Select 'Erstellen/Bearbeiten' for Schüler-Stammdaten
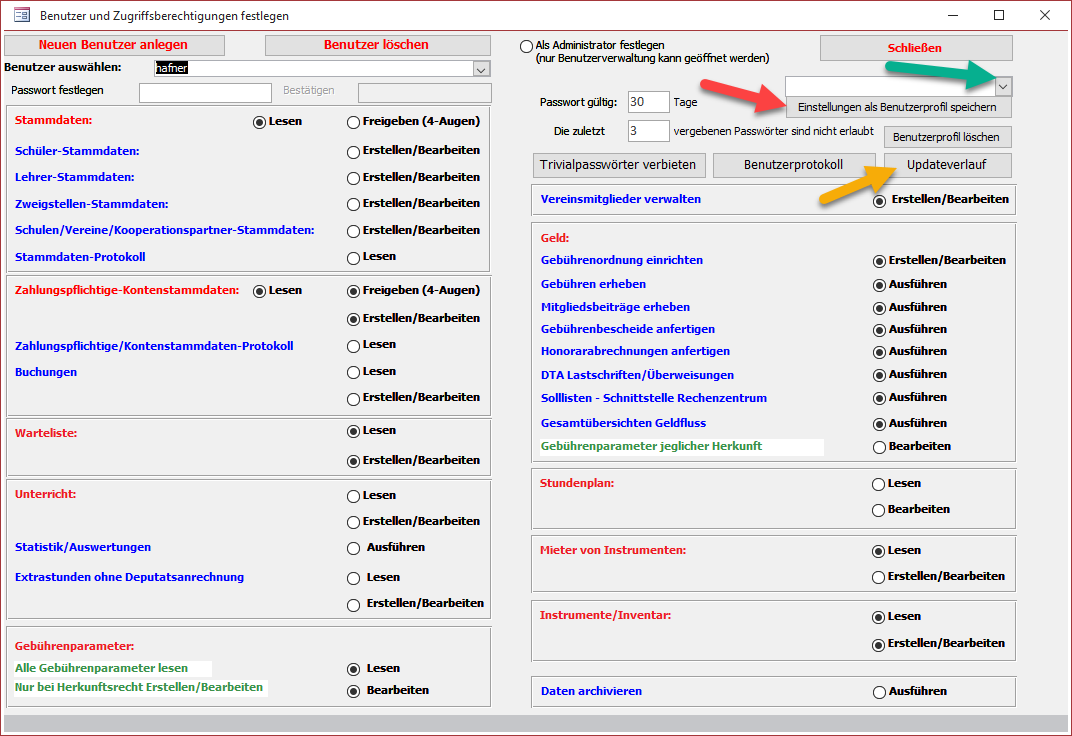Screen dimensions: 1072x736 [x=353, y=152]
